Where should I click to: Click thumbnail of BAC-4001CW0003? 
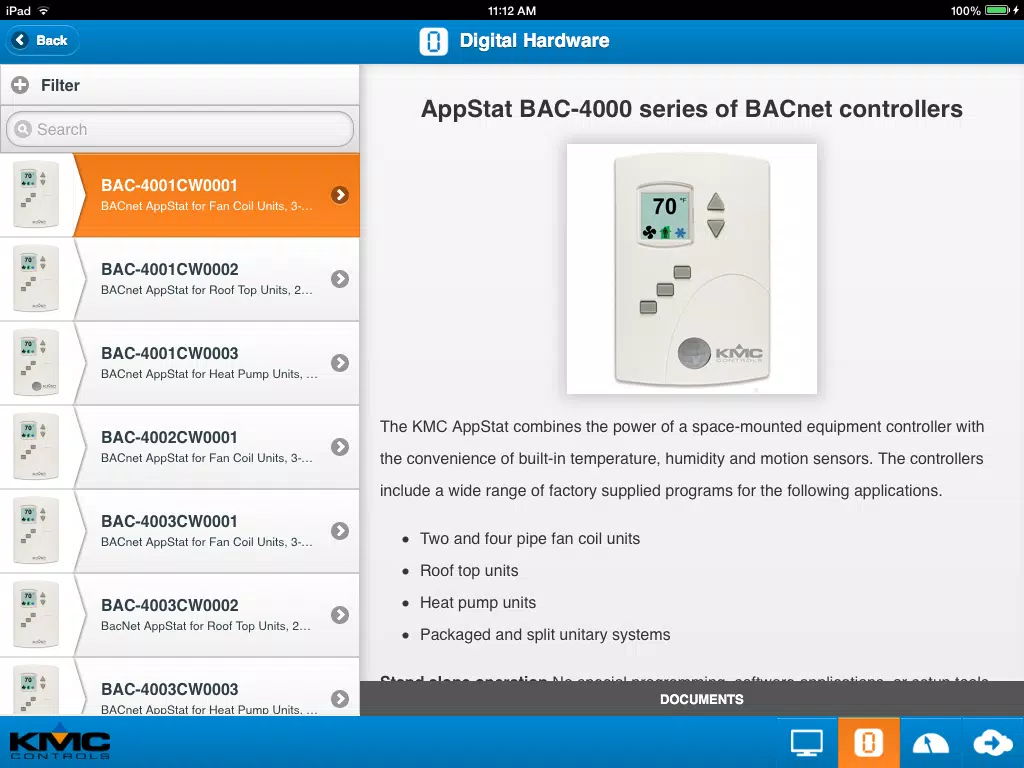(37, 363)
